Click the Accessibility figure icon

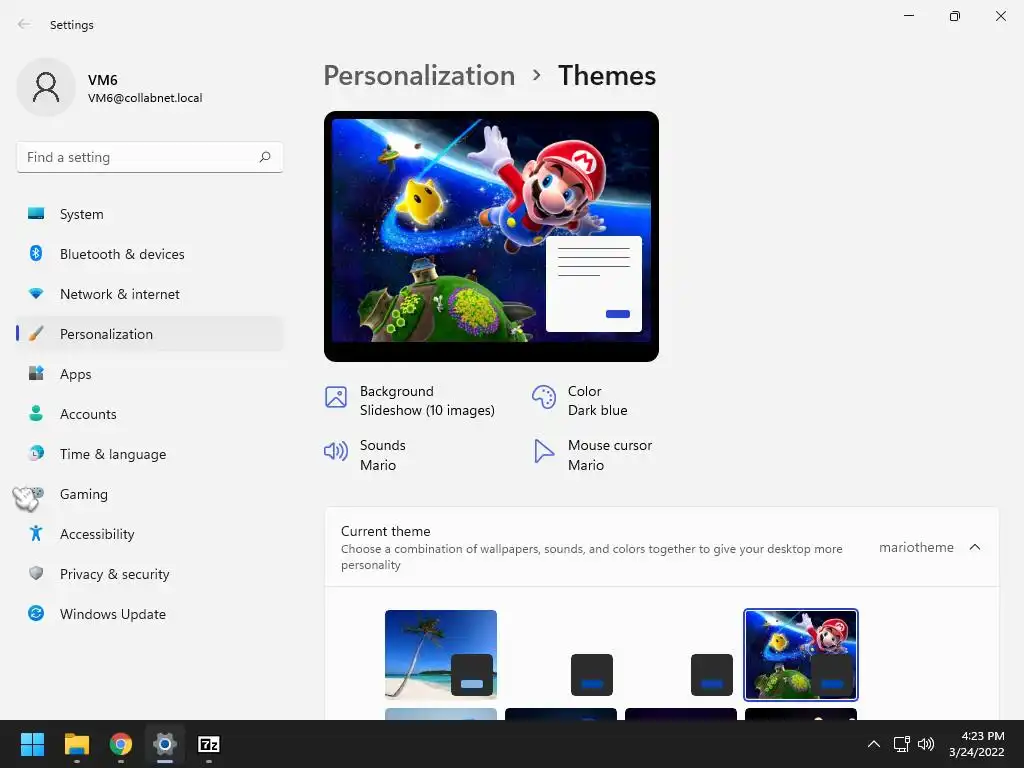(36, 534)
